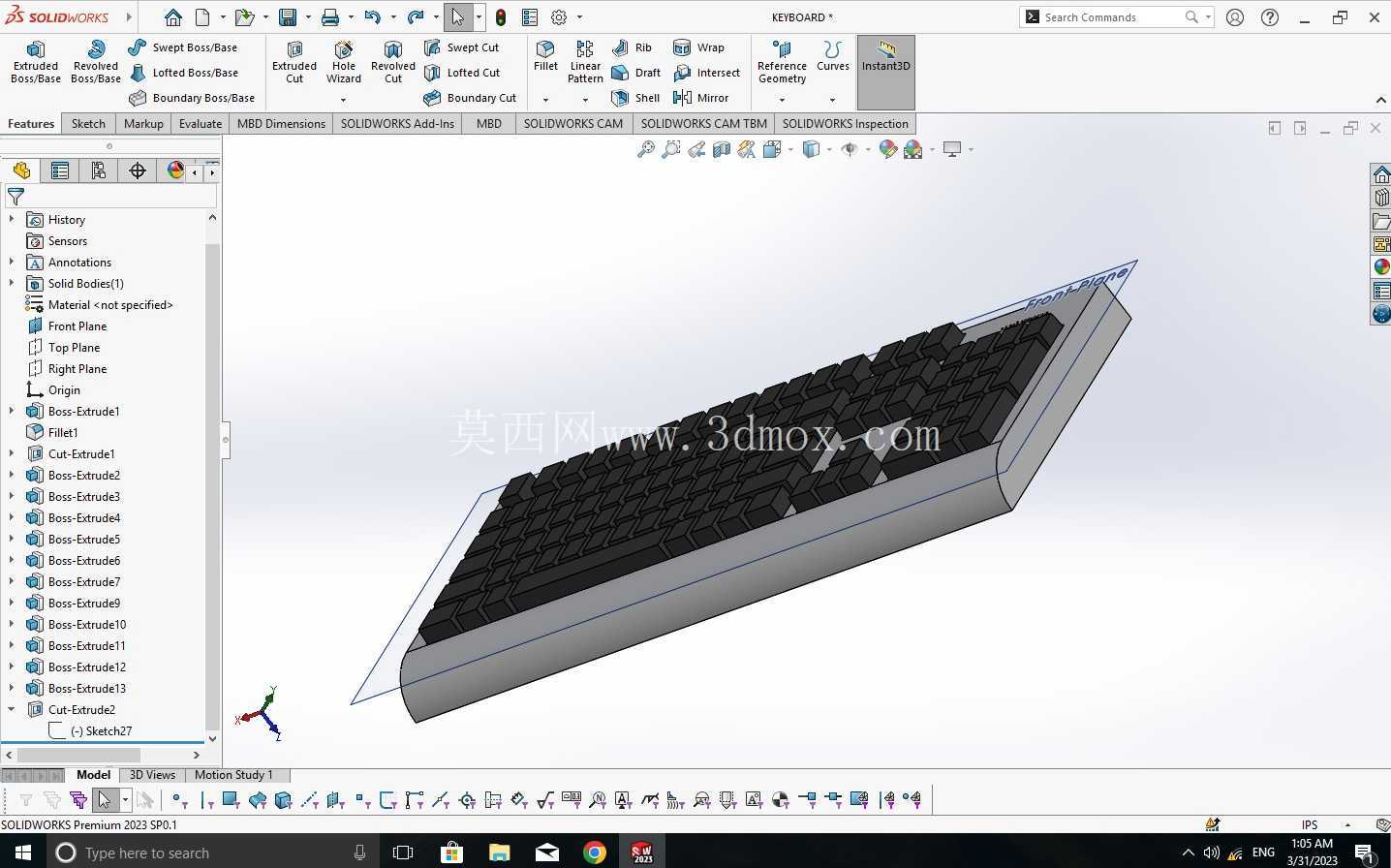Open the Fillet dropdown arrow
This screenshot has width=1391, height=868.
(545, 99)
